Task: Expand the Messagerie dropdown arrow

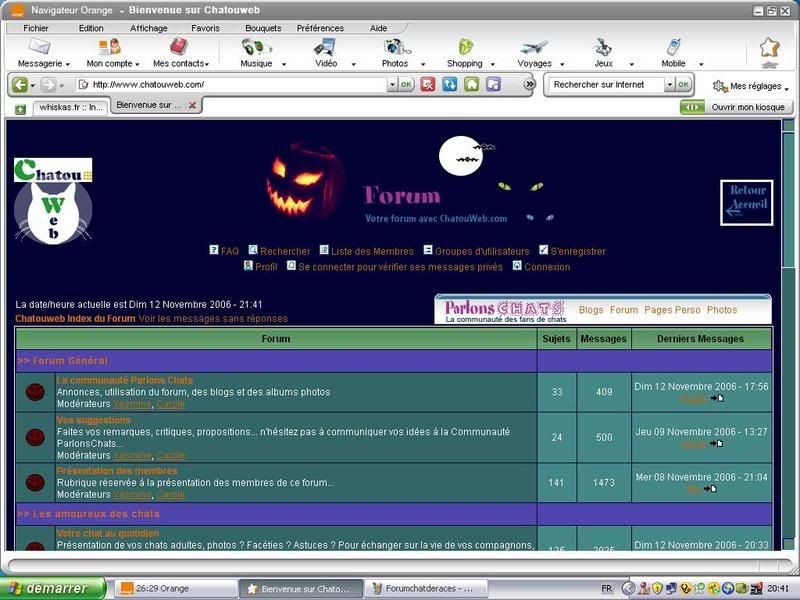Action: (x=67, y=64)
